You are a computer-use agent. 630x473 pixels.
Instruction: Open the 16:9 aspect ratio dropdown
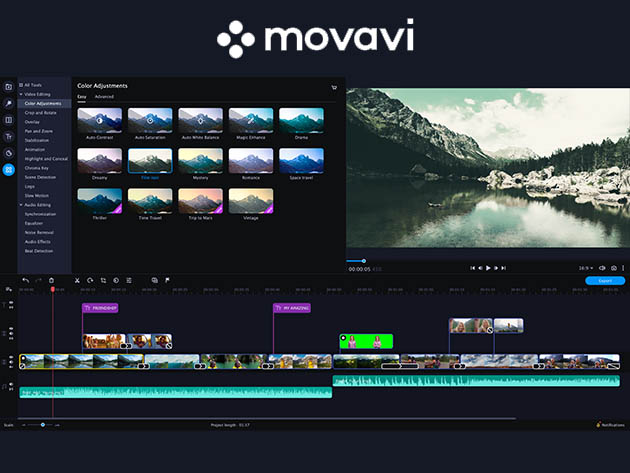pos(586,268)
